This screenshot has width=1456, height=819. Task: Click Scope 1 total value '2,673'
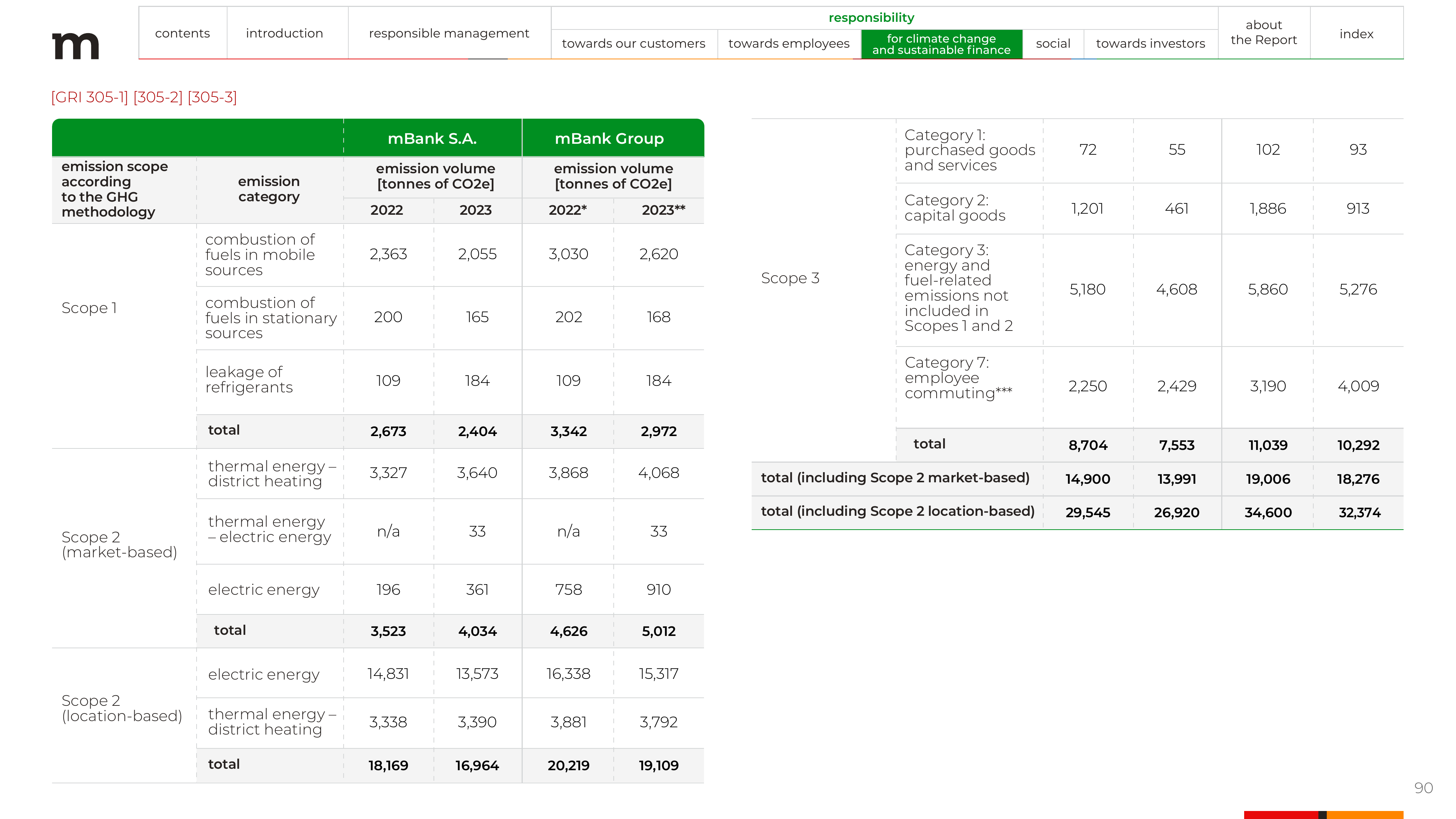(388, 431)
